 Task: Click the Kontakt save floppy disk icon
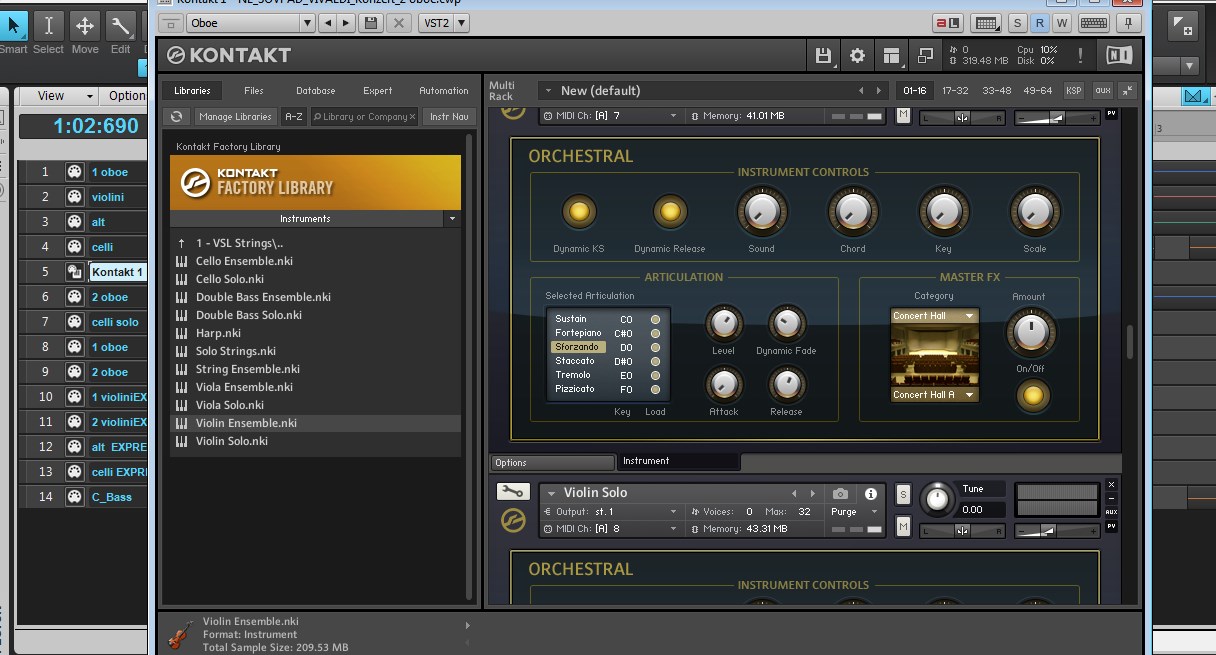coord(823,56)
